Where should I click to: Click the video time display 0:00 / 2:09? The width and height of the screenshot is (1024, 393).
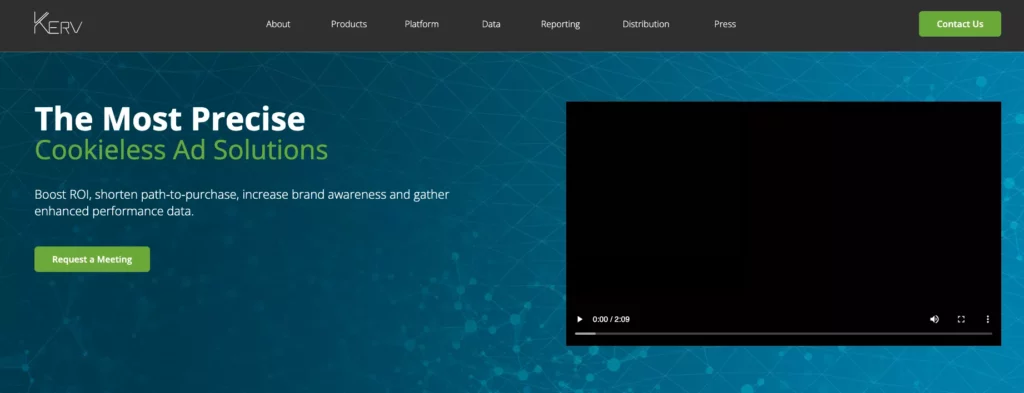(611, 319)
